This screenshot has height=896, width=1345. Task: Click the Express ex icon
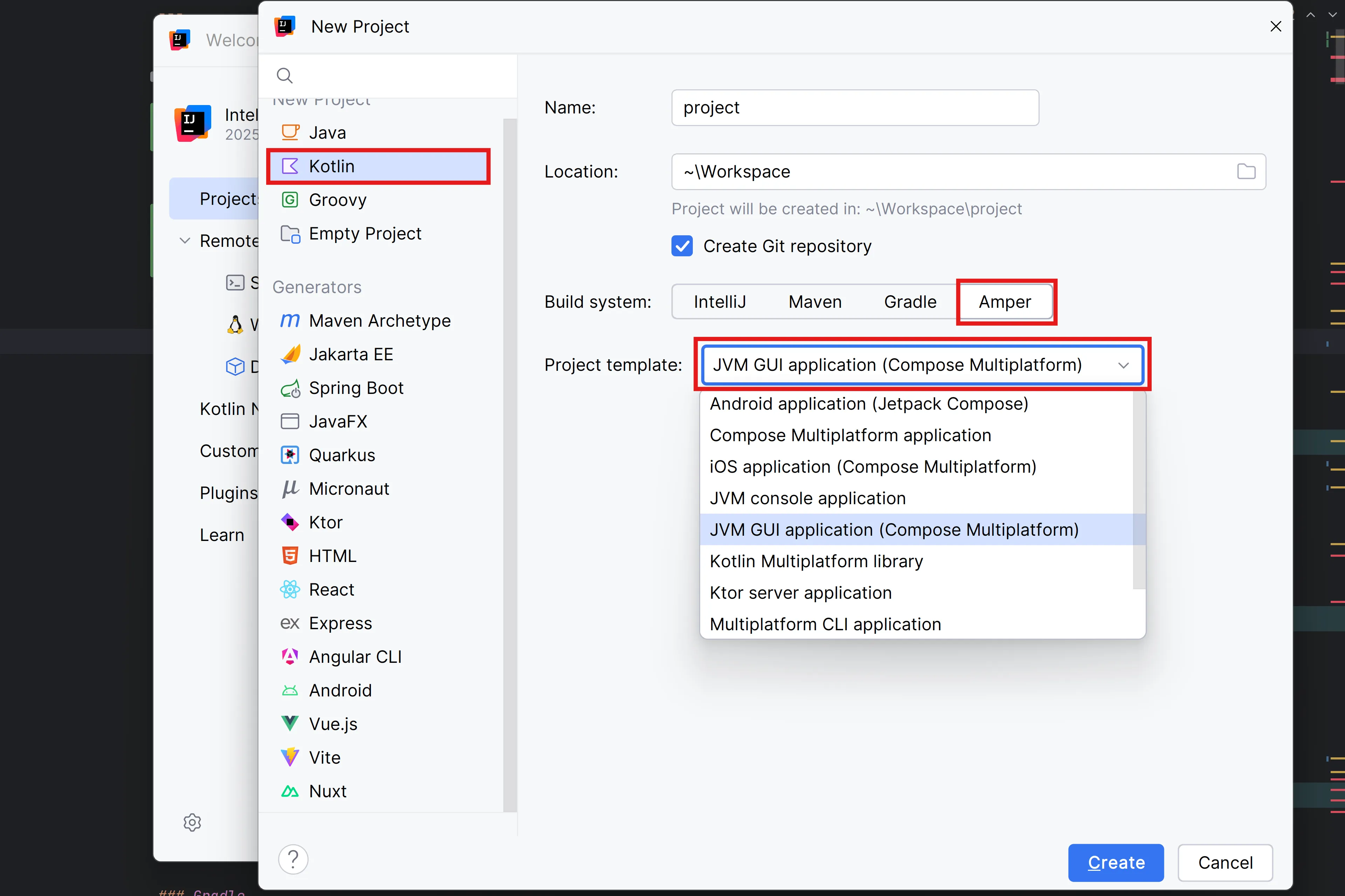pyautogui.click(x=290, y=624)
